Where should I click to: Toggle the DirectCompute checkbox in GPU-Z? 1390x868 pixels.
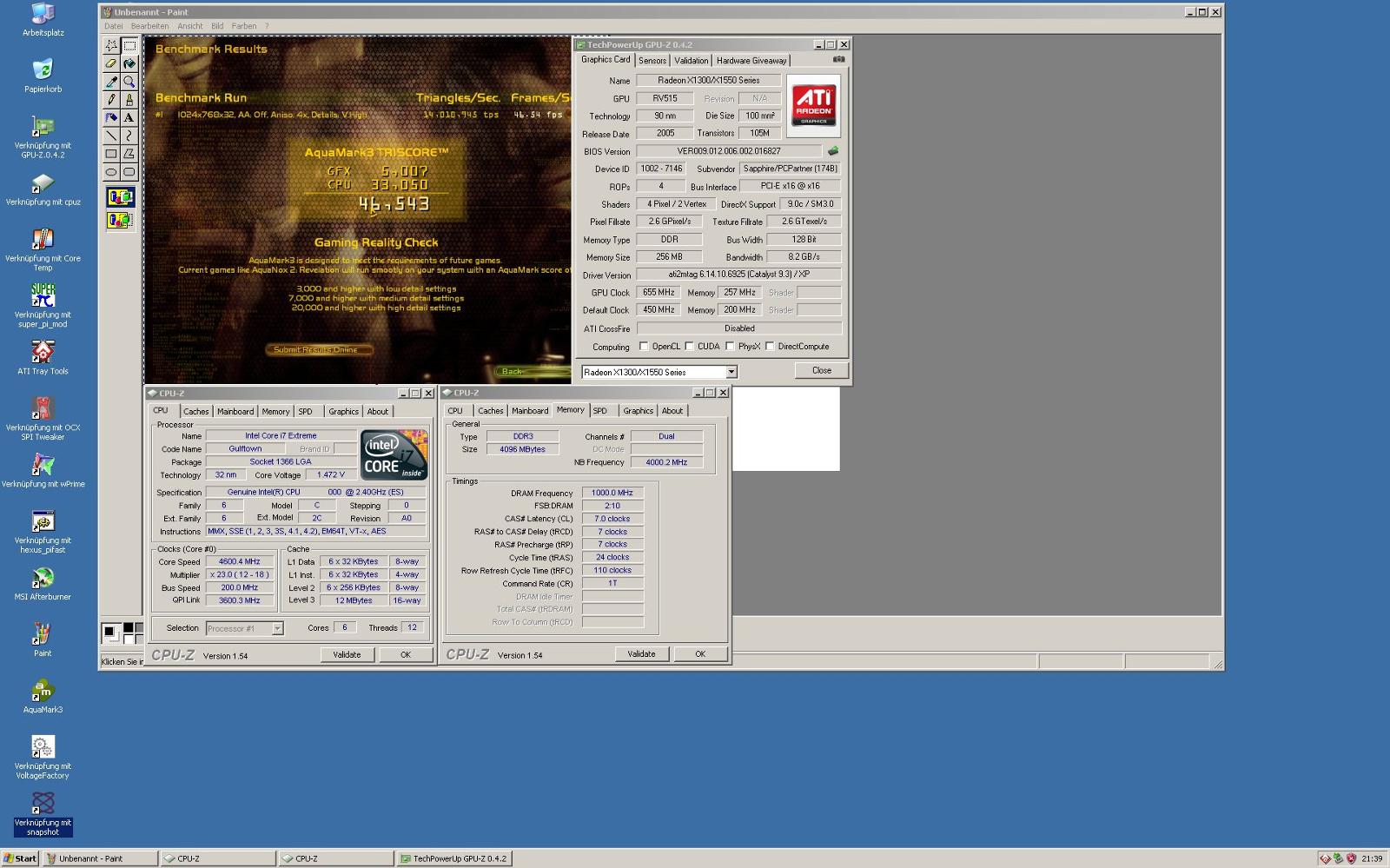click(770, 346)
